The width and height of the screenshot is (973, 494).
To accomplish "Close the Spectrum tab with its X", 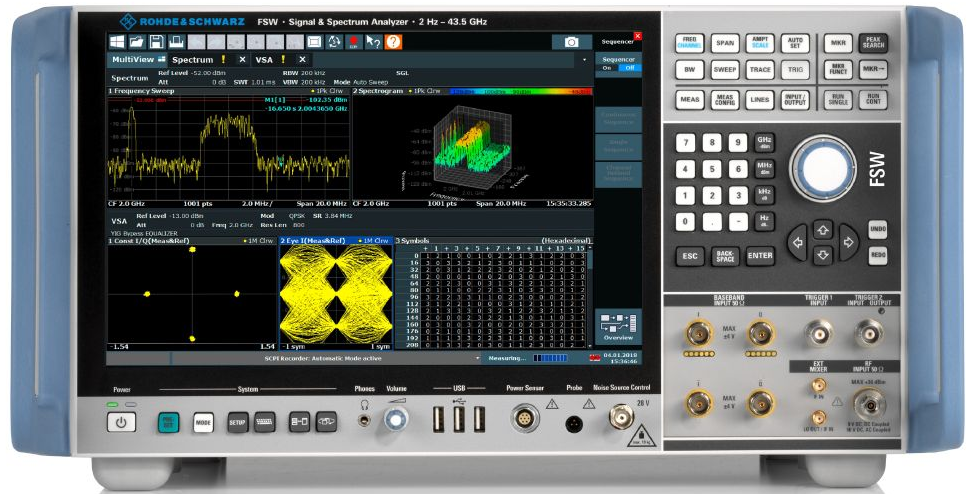I will (243, 60).
